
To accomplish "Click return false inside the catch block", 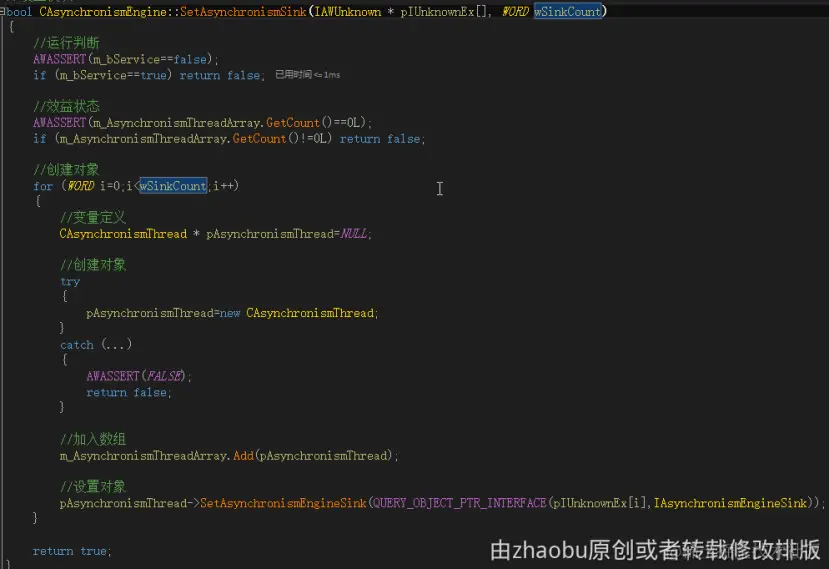I will (x=127, y=392).
